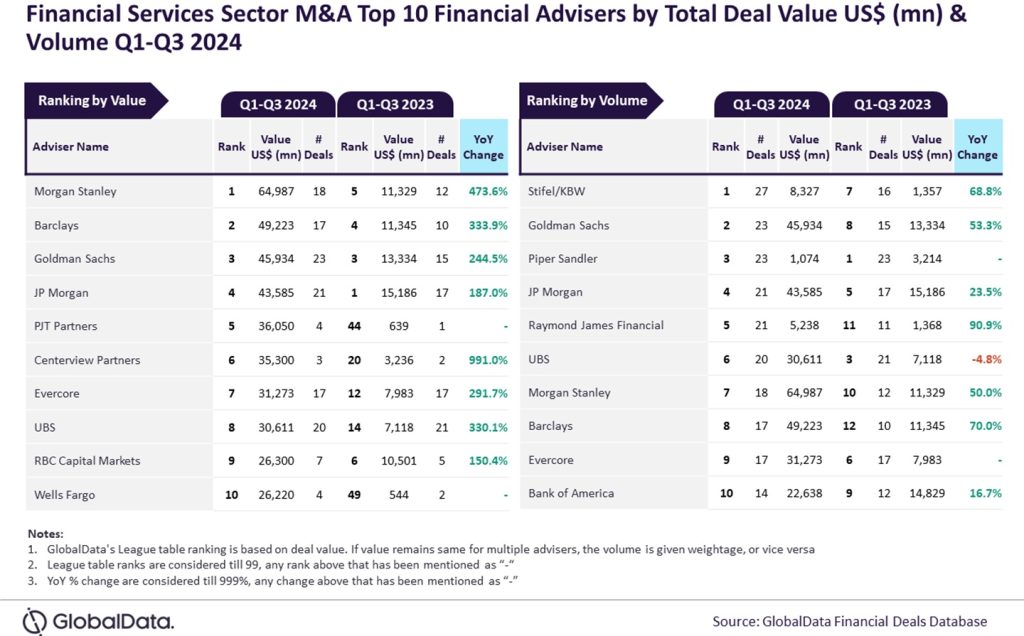Click YoY Change header in value table
Viewport: 1024px width, 636px height.
(484, 147)
